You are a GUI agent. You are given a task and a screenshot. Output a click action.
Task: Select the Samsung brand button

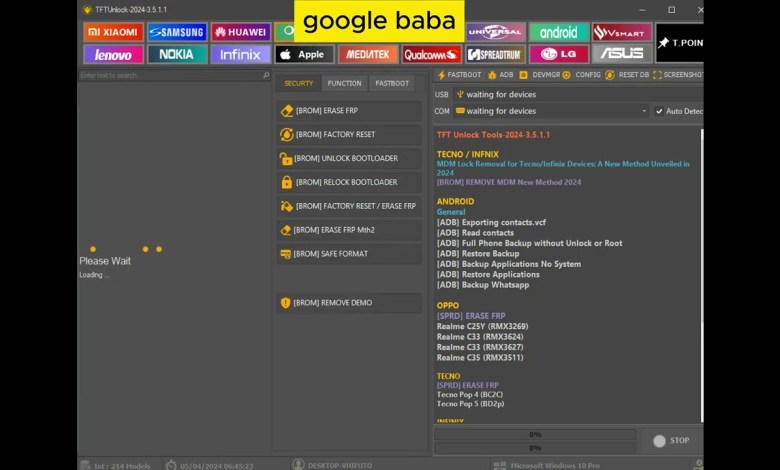[177, 32]
